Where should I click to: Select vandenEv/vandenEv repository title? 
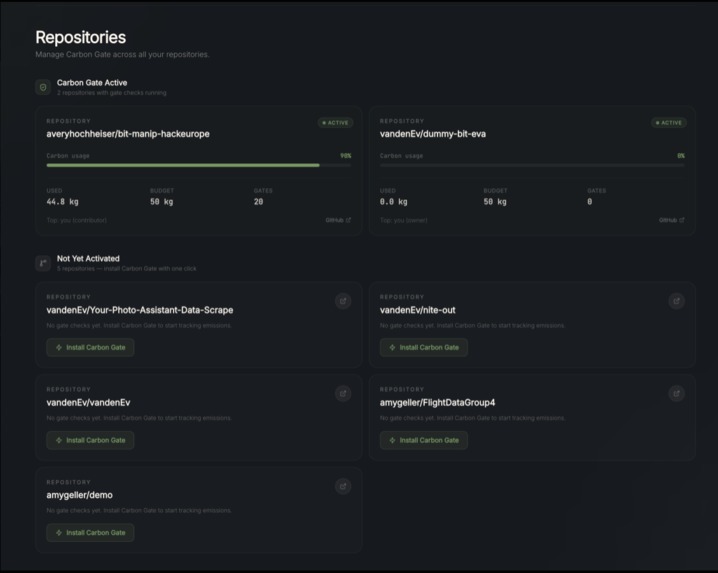tap(88, 403)
